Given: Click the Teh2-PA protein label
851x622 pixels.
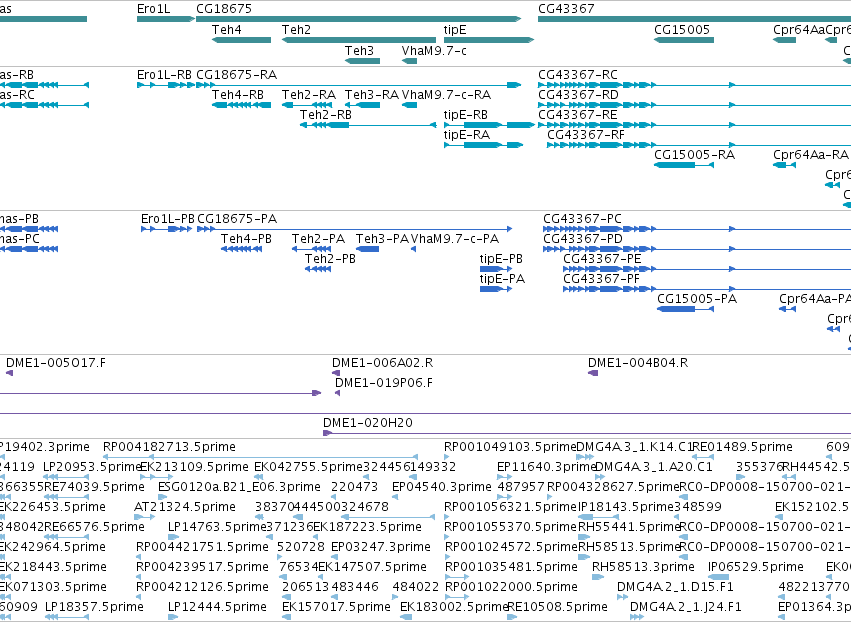Looking at the screenshot, I should (x=319, y=239).
